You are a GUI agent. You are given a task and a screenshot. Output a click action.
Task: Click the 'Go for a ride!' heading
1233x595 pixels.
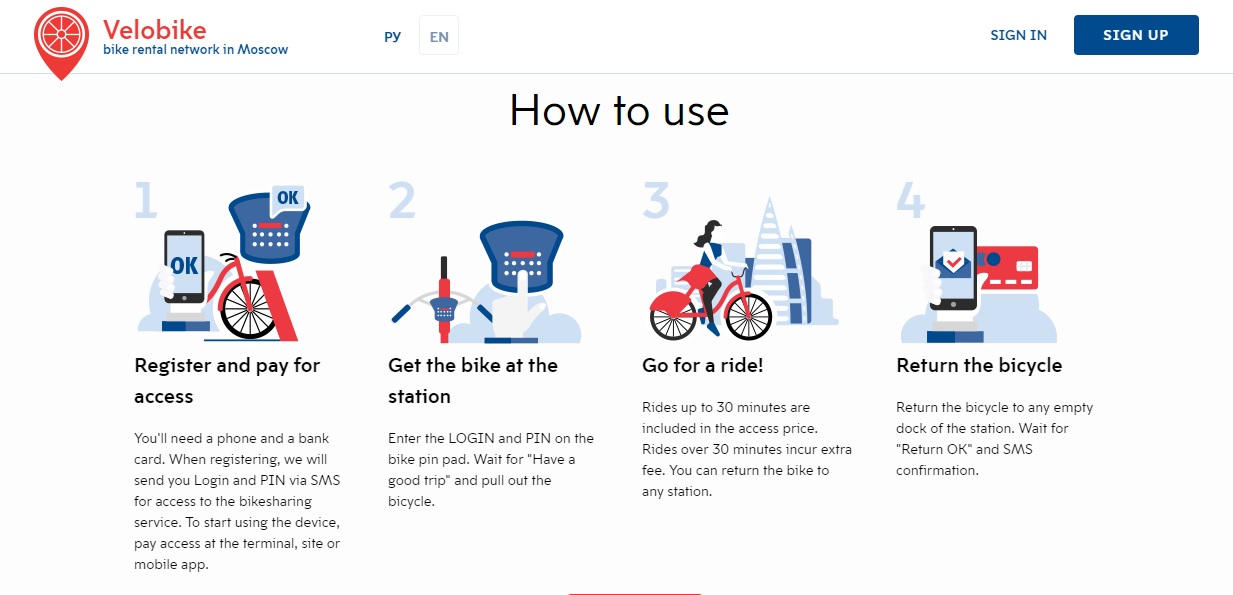coord(703,365)
